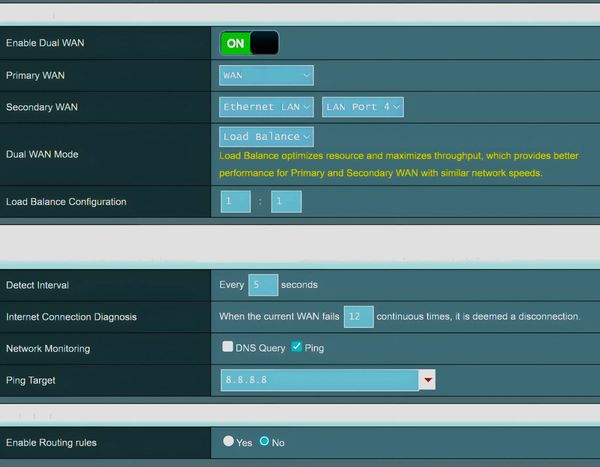Click the No label under routing rules
The width and height of the screenshot is (600, 467).
[278, 442]
